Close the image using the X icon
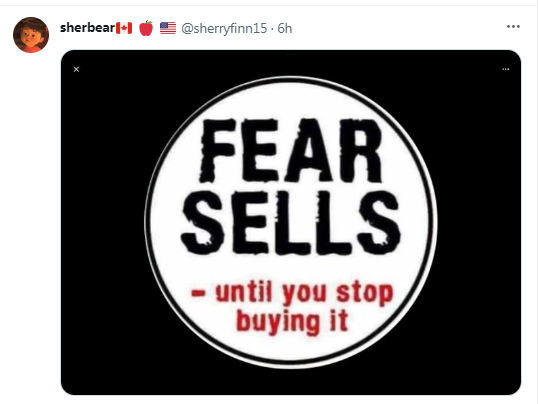 click(x=76, y=69)
